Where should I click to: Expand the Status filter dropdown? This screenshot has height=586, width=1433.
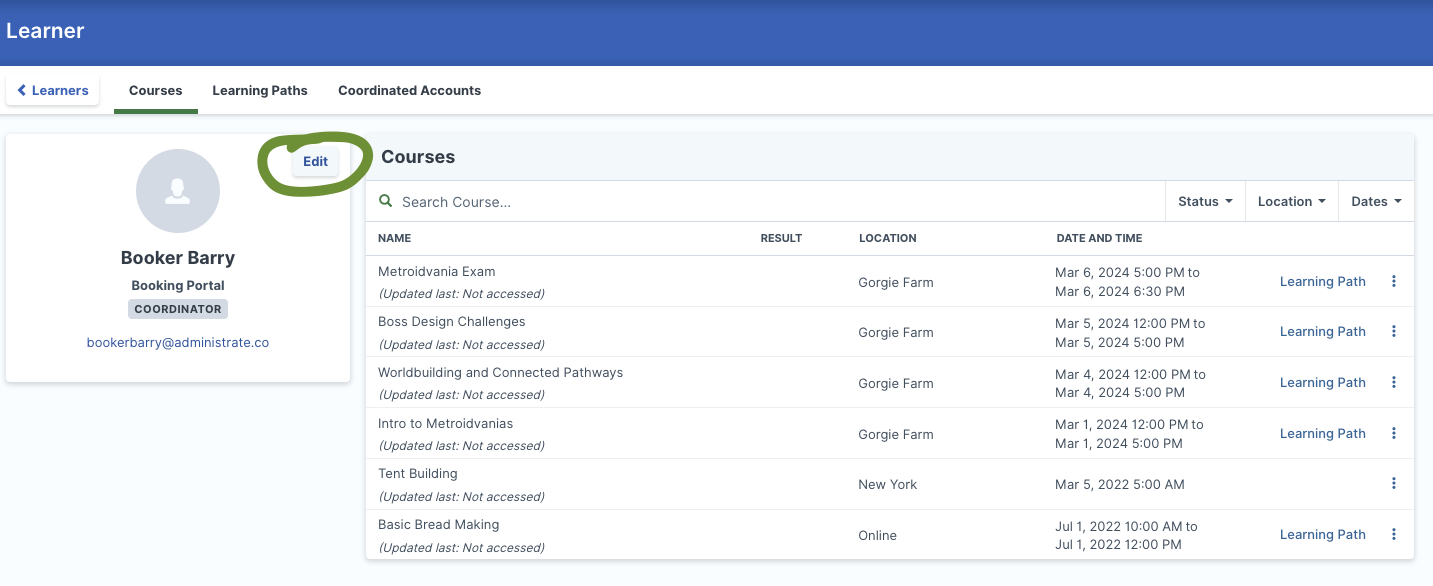tap(1205, 201)
